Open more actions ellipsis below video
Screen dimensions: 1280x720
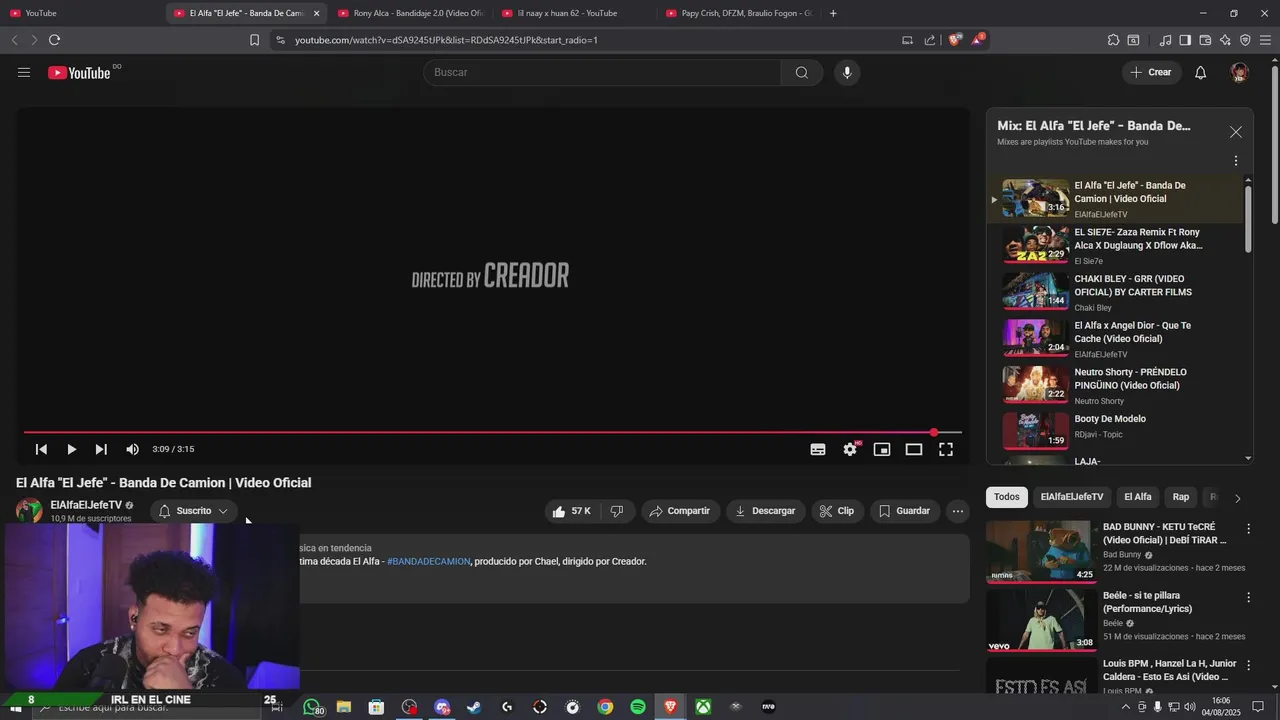coord(958,511)
